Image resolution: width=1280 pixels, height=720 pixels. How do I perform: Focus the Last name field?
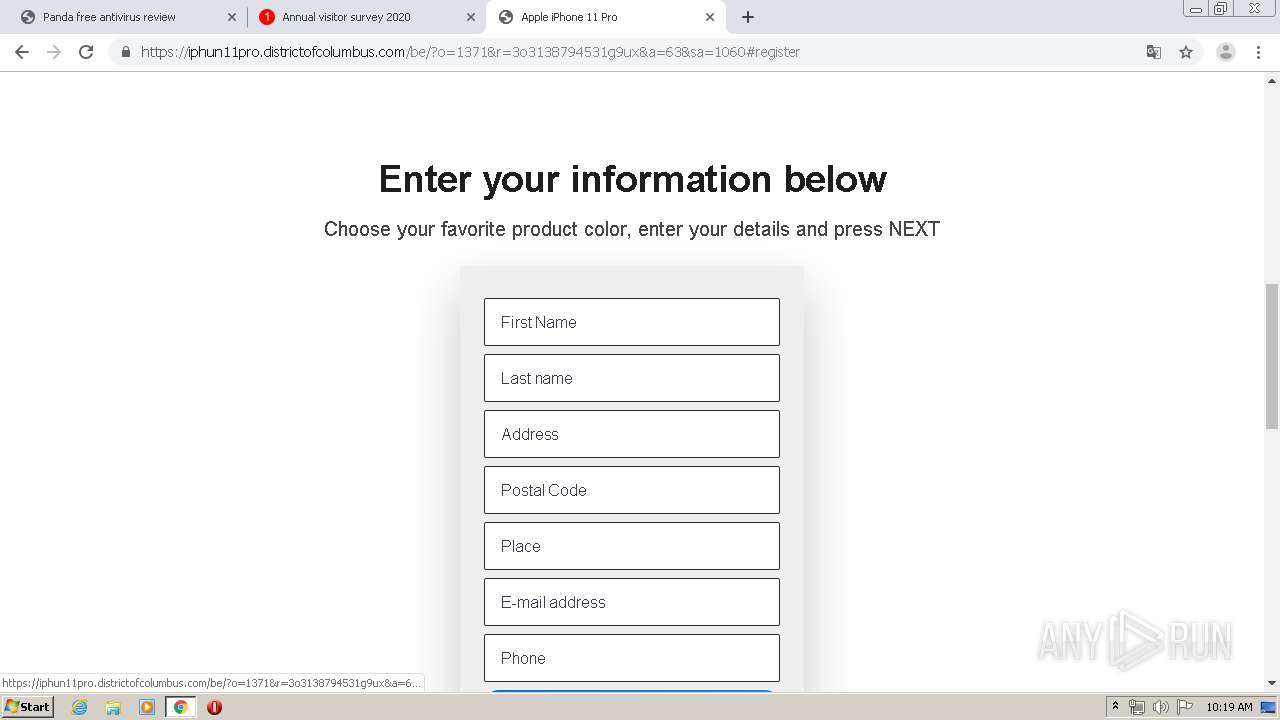(x=632, y=378)
